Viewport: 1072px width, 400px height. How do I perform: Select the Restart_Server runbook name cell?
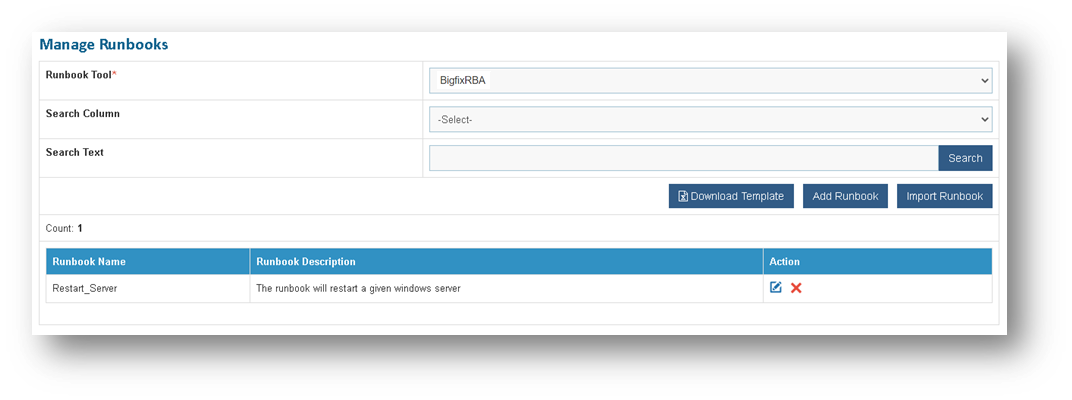[85, 288]
